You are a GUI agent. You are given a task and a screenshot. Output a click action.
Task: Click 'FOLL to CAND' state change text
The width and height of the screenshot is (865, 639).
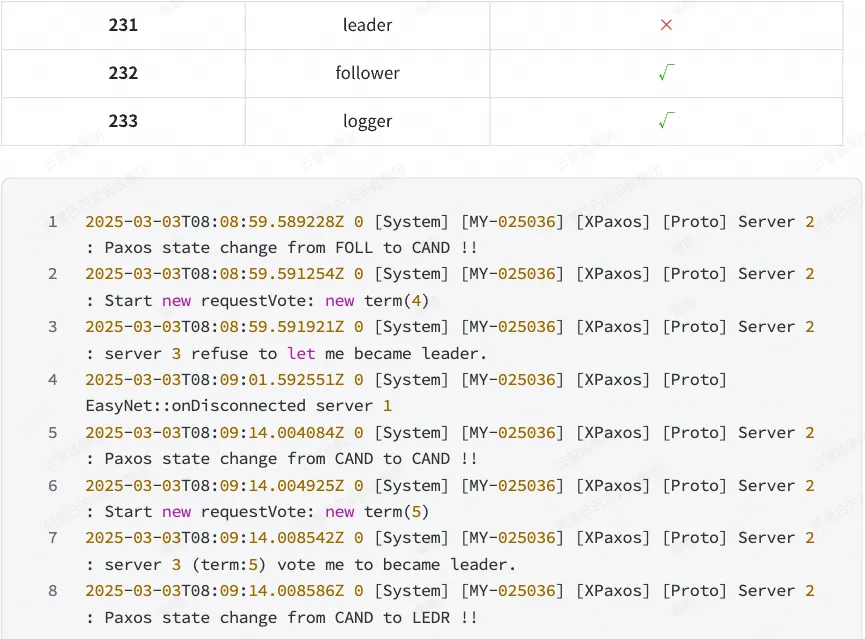(392, 248)
